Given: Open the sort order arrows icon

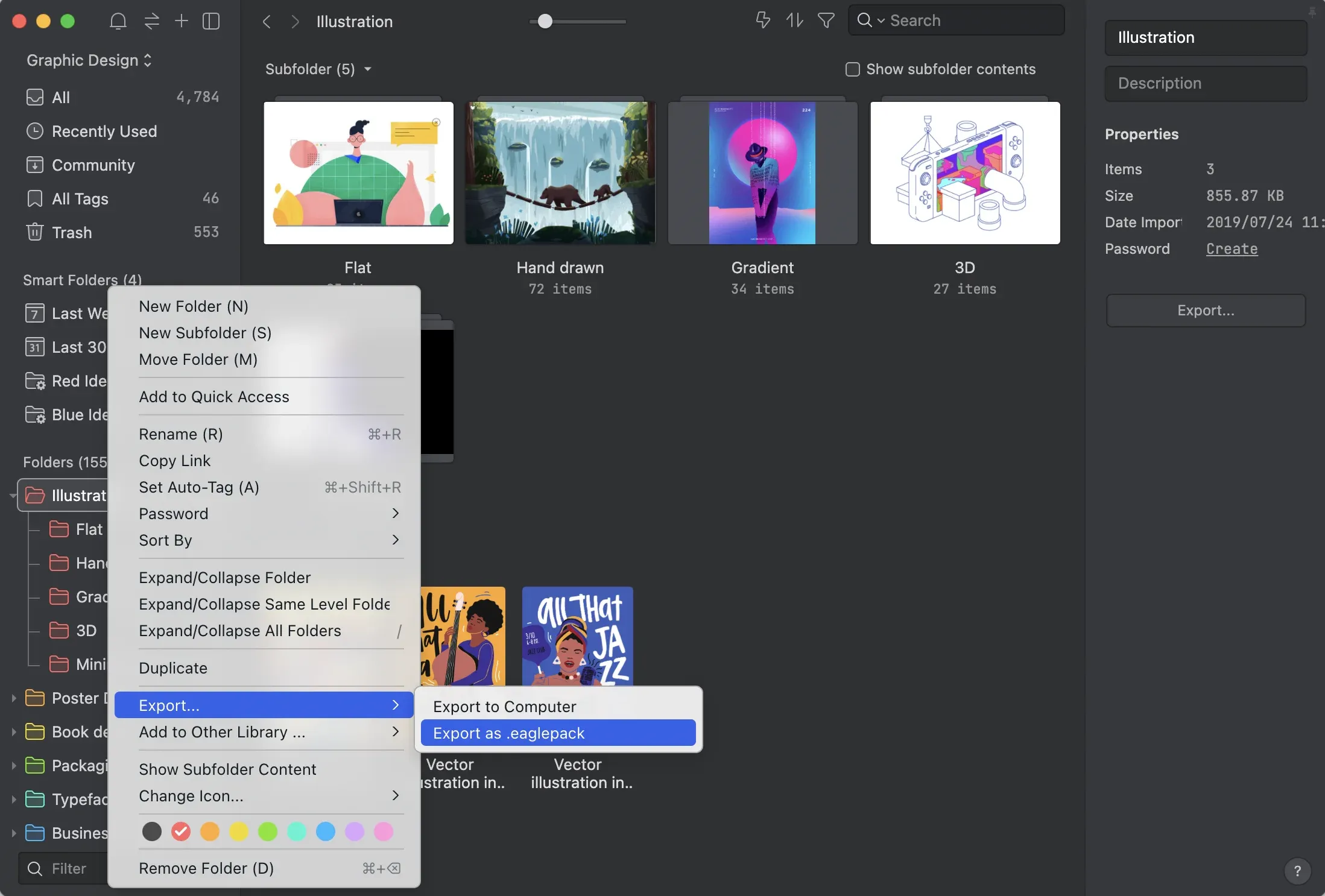Looking at the screenshot, I should (794, 21).
